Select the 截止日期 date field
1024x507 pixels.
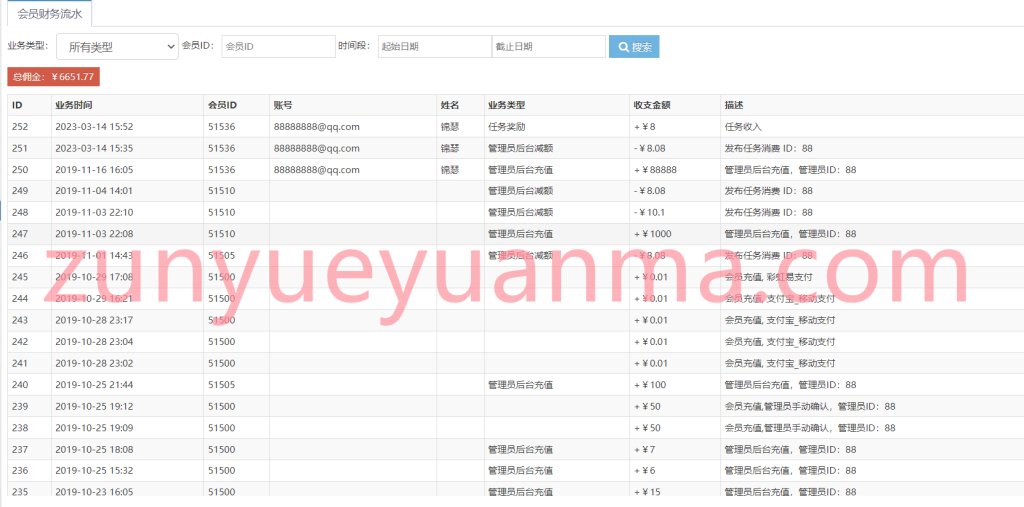click(549, 46)
